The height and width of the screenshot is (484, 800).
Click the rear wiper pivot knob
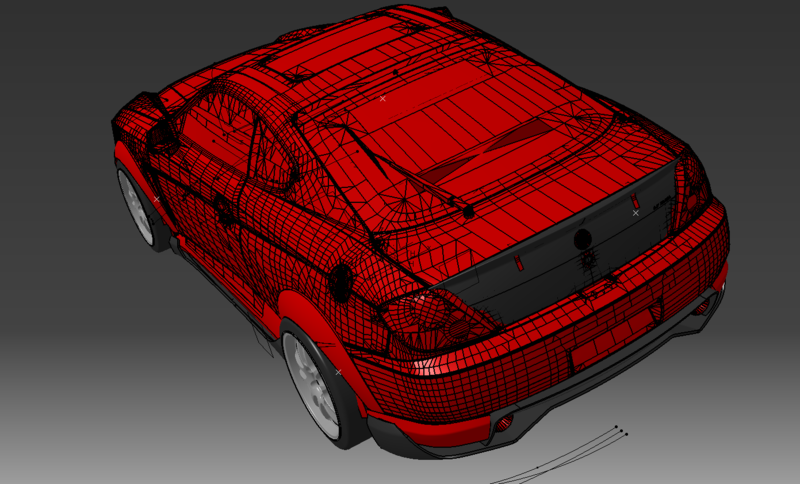467,212
